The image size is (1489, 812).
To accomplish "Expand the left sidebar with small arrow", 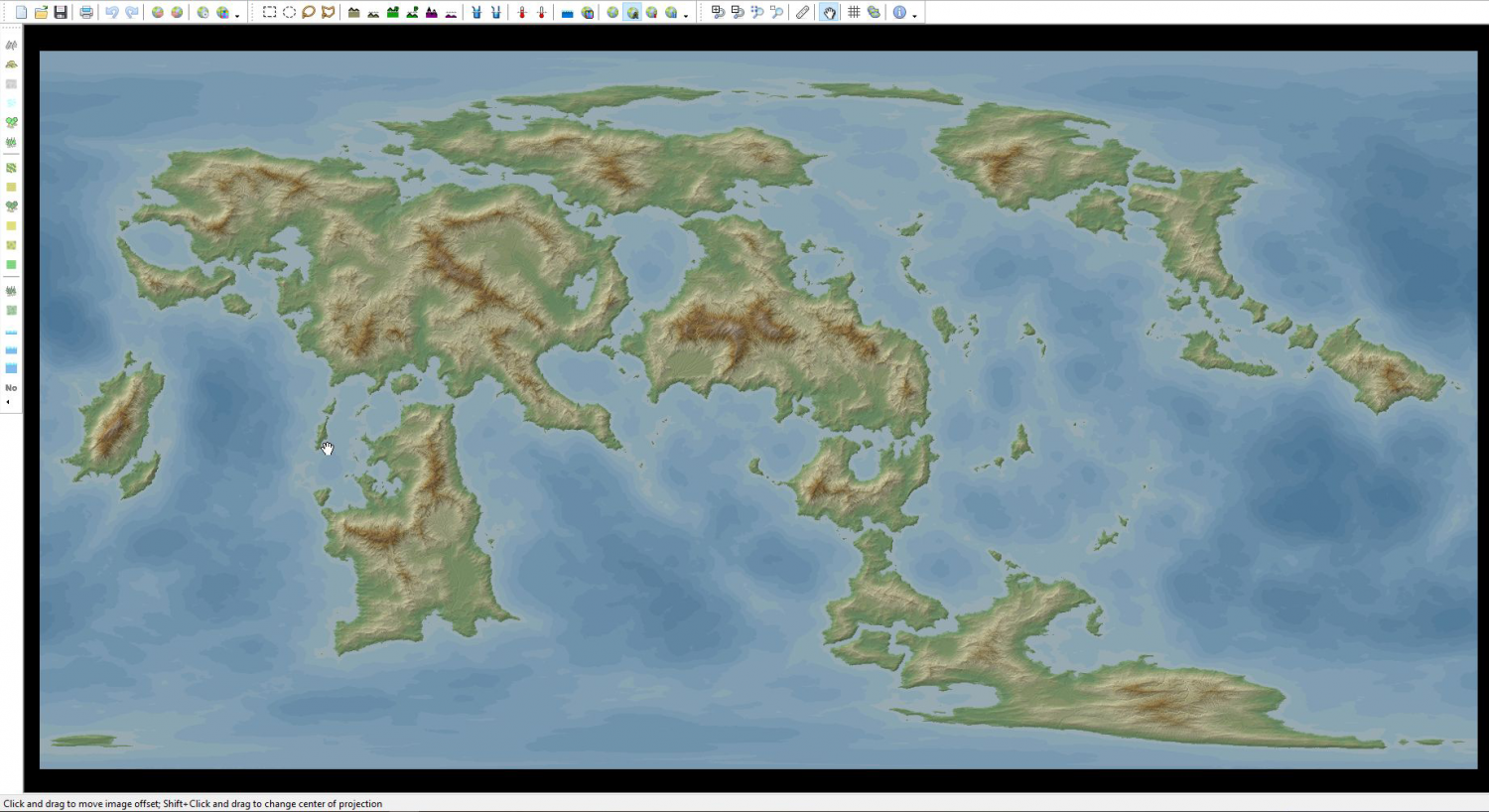I will click(x=8, y=402).
